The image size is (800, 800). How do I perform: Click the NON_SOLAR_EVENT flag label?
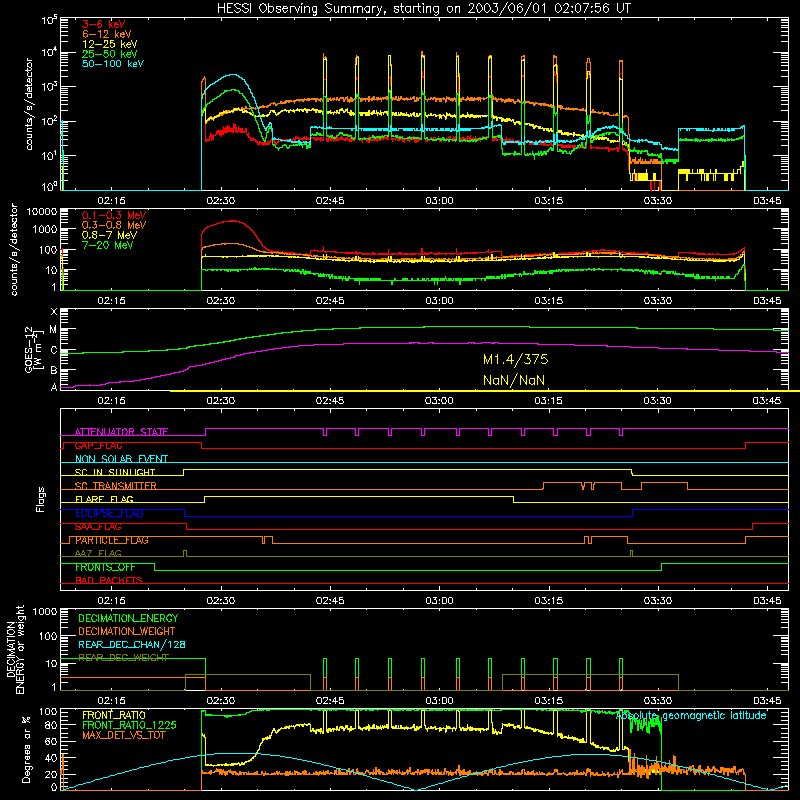coord(121,459)
